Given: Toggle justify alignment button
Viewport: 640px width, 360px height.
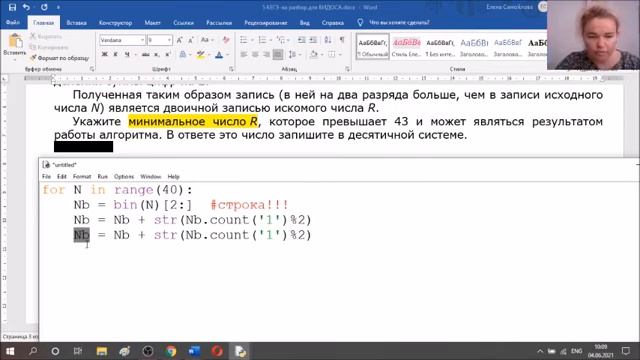Looking at the screenshot, I should pos(278,54).
